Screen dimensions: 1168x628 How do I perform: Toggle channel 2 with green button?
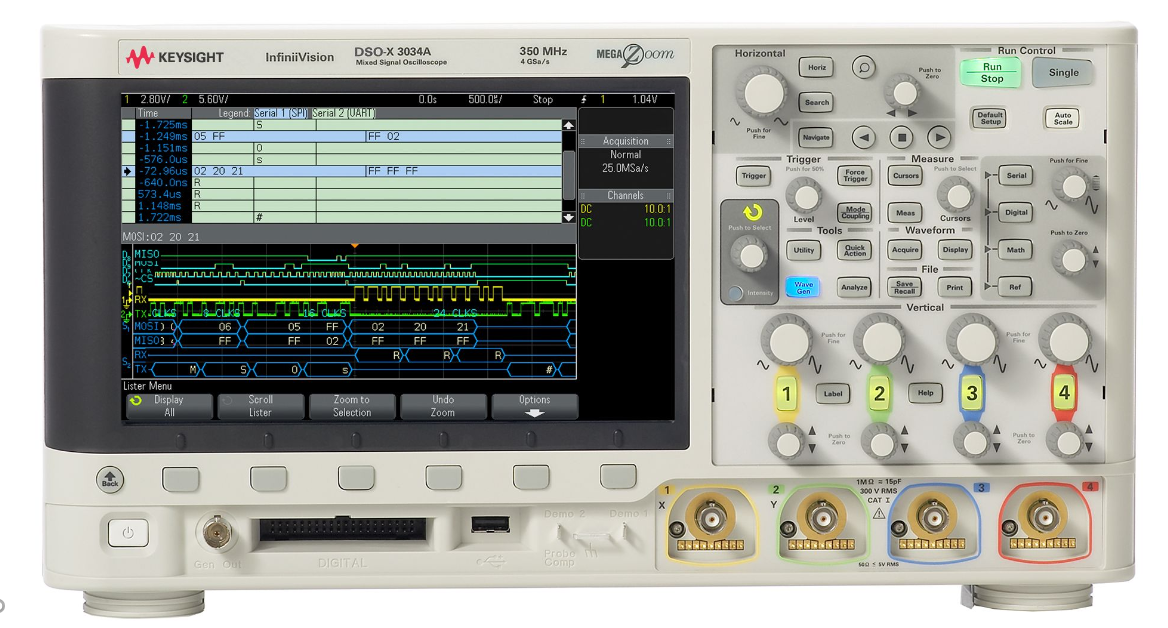click(879, 393)
